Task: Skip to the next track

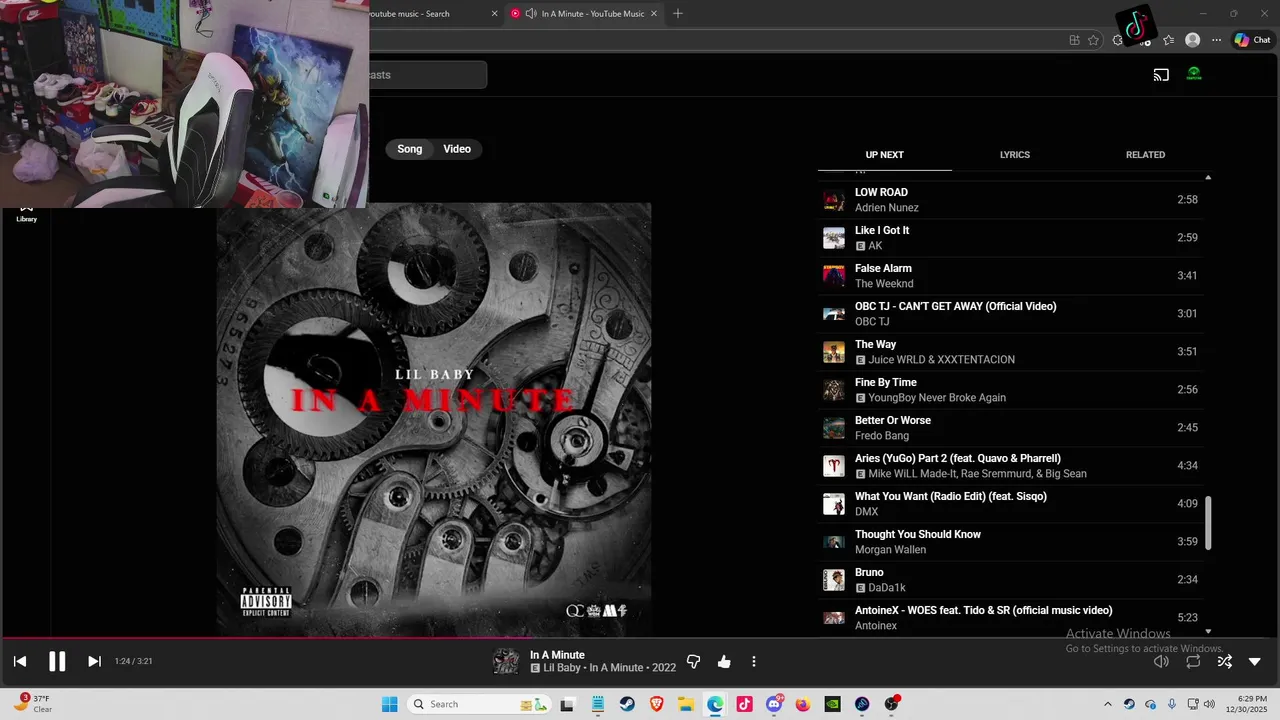Action: (94, 661)
